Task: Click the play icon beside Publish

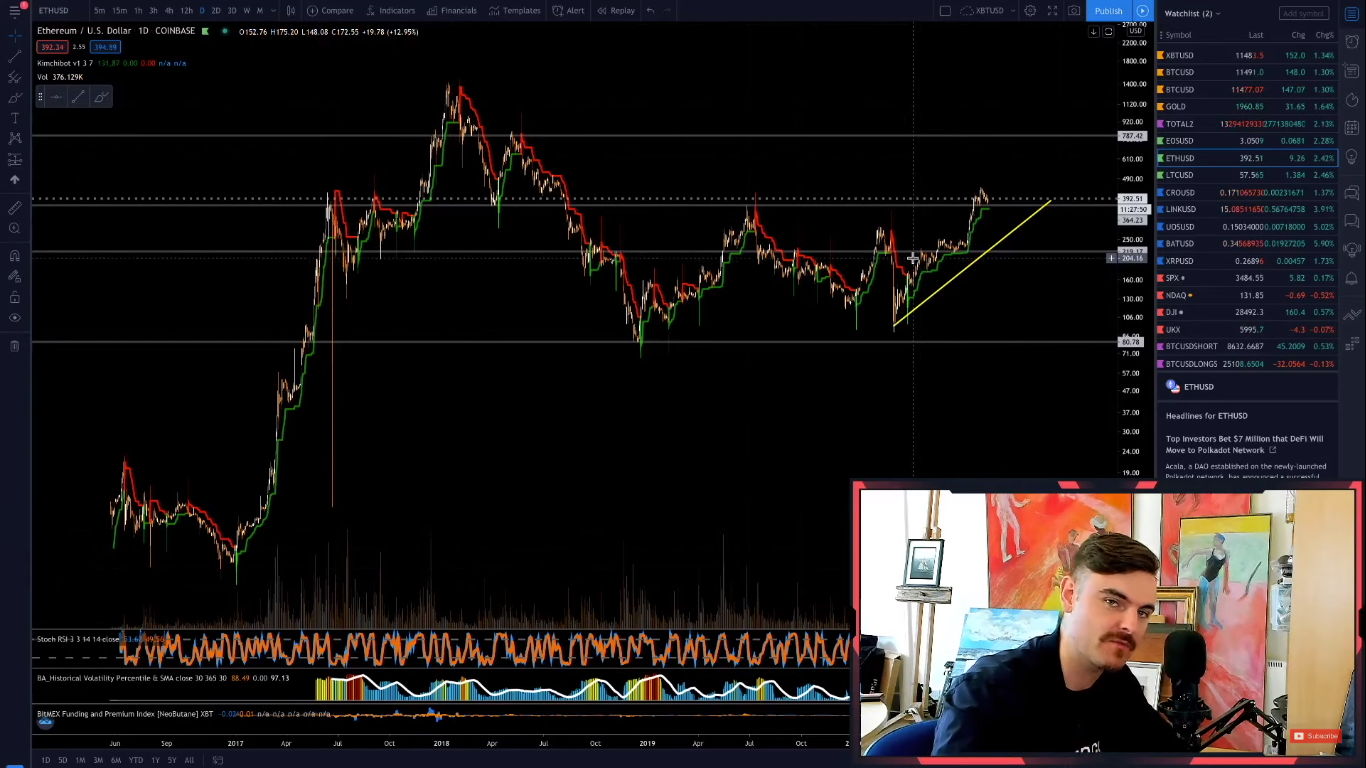Action: tap(1142, 11)
